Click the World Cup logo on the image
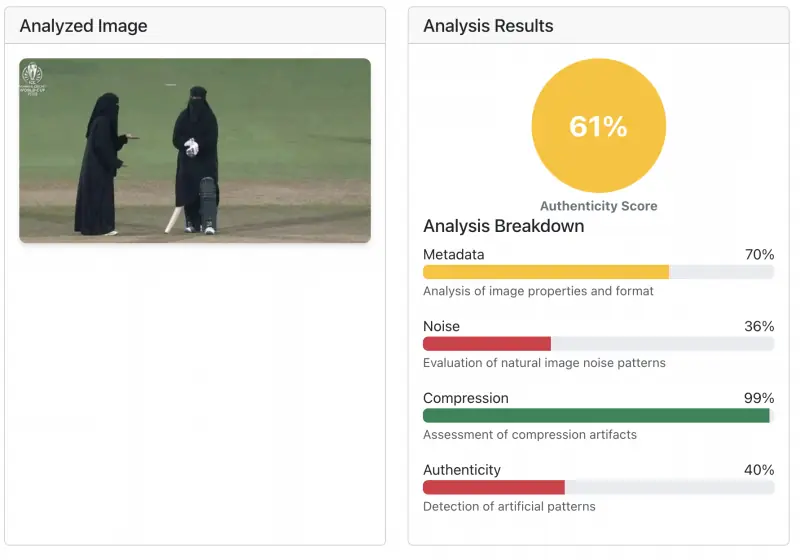 click(33, 76)
